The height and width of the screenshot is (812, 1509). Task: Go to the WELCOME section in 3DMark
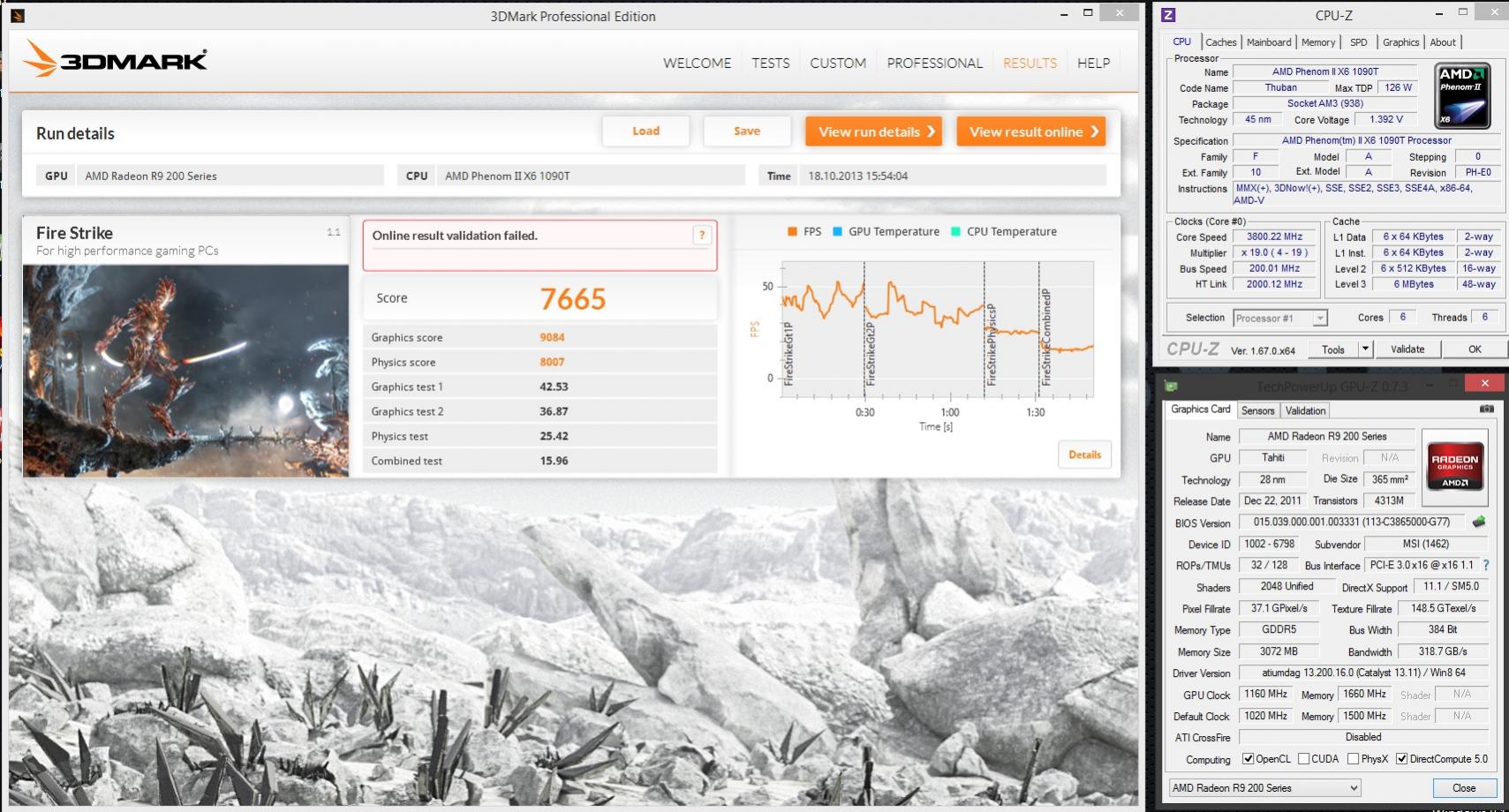(x=698, y=64)
